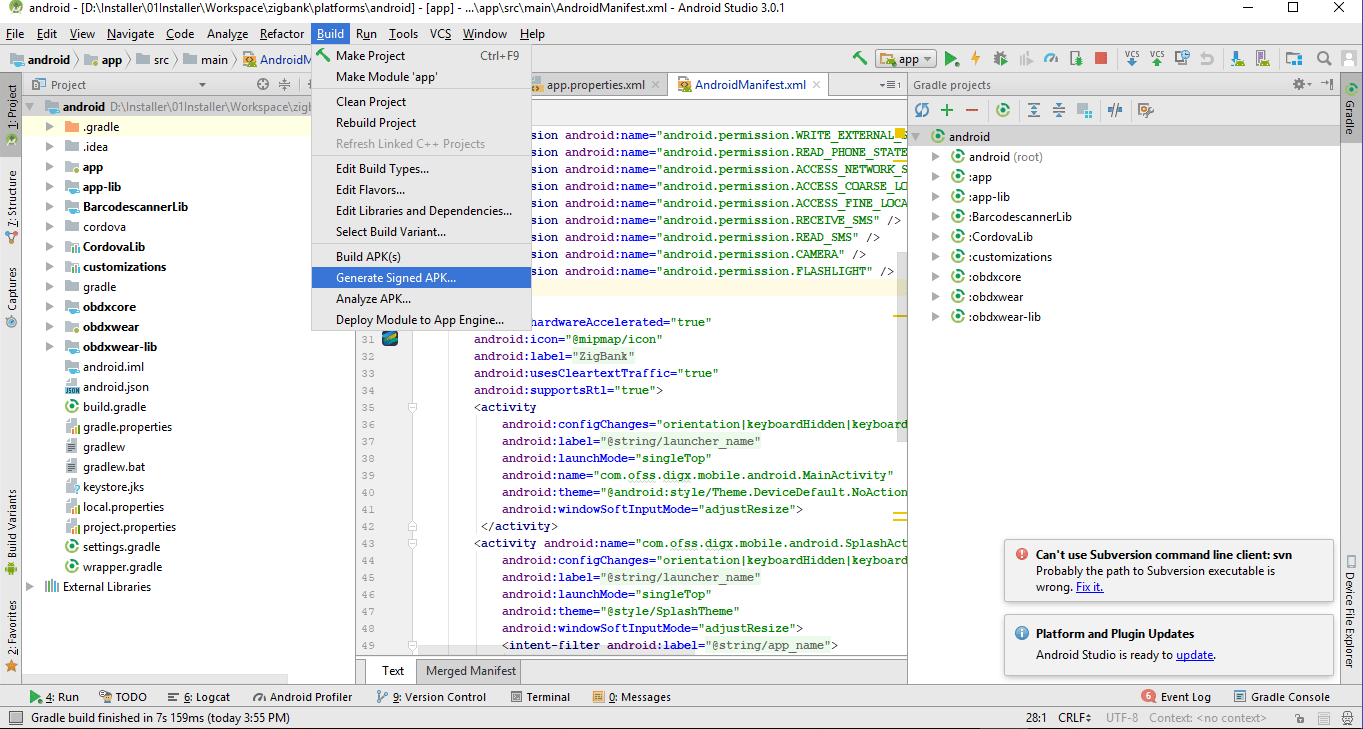
Task: Click the CRLF line separator in status bar
Action: [x=1075, y=717]
